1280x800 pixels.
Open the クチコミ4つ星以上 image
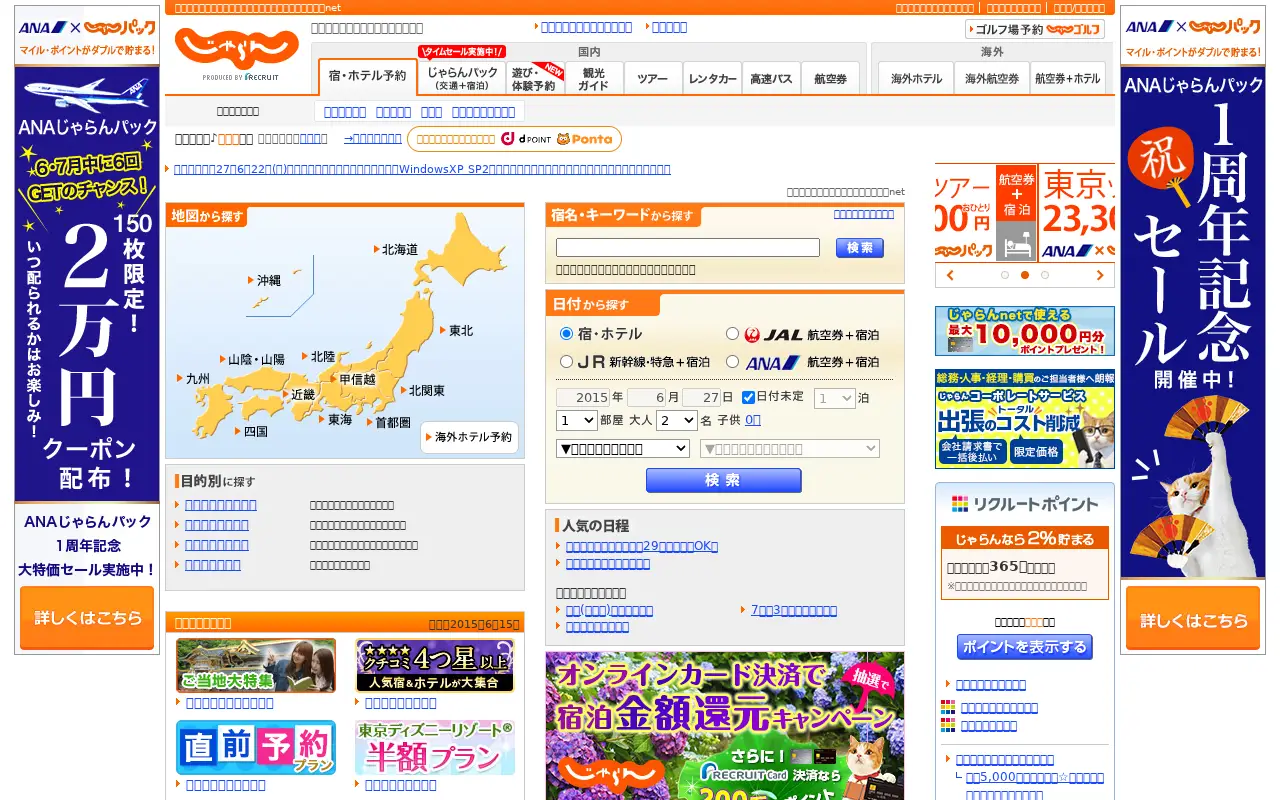click(435, 665)
